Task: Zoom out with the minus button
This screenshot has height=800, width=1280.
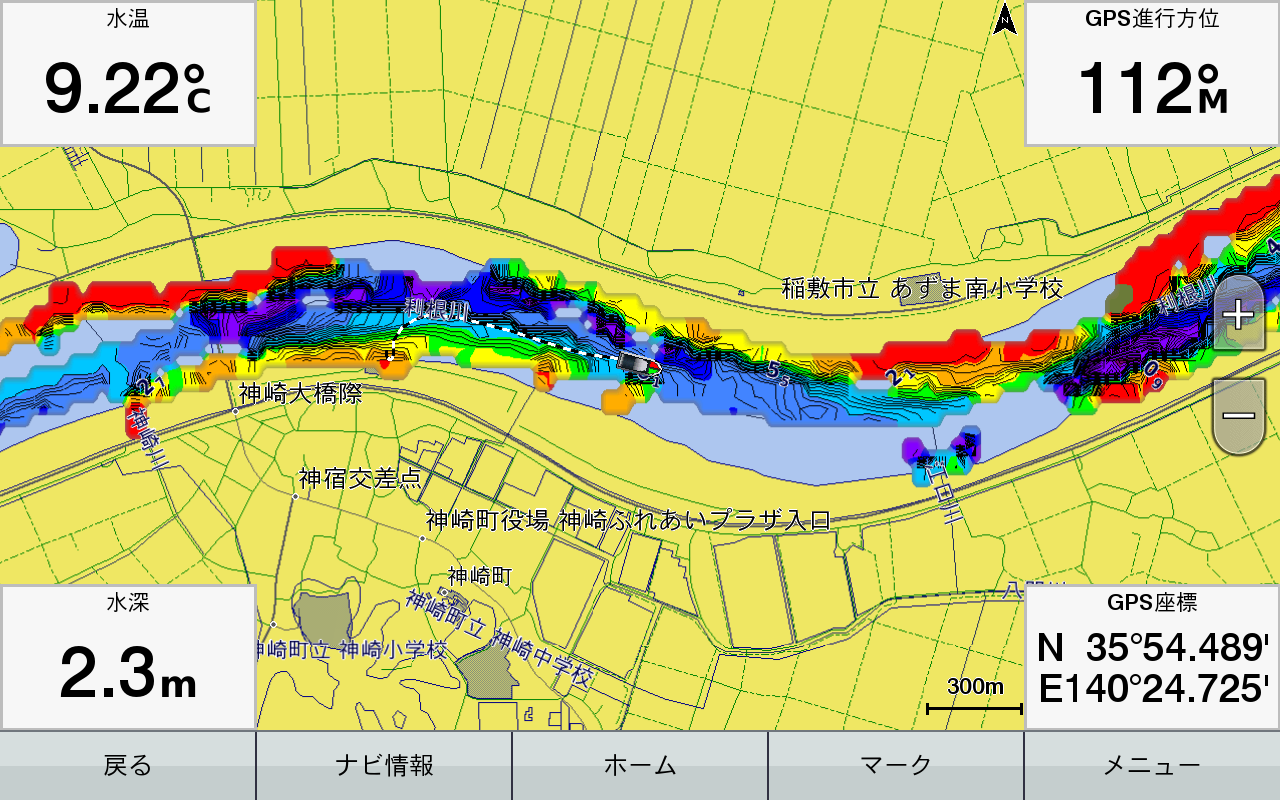Action: point(1238,415)
